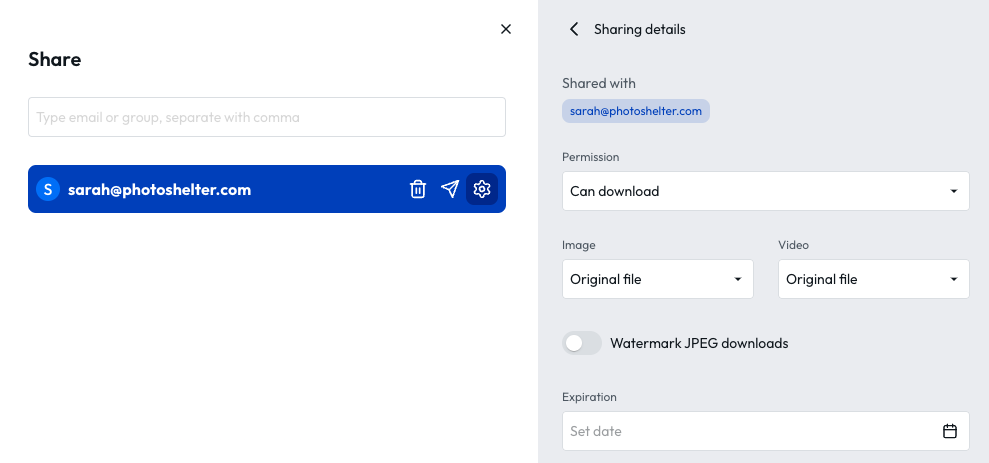Open the Video file type dropdown
989x463 pixels.
coord(874,279)
